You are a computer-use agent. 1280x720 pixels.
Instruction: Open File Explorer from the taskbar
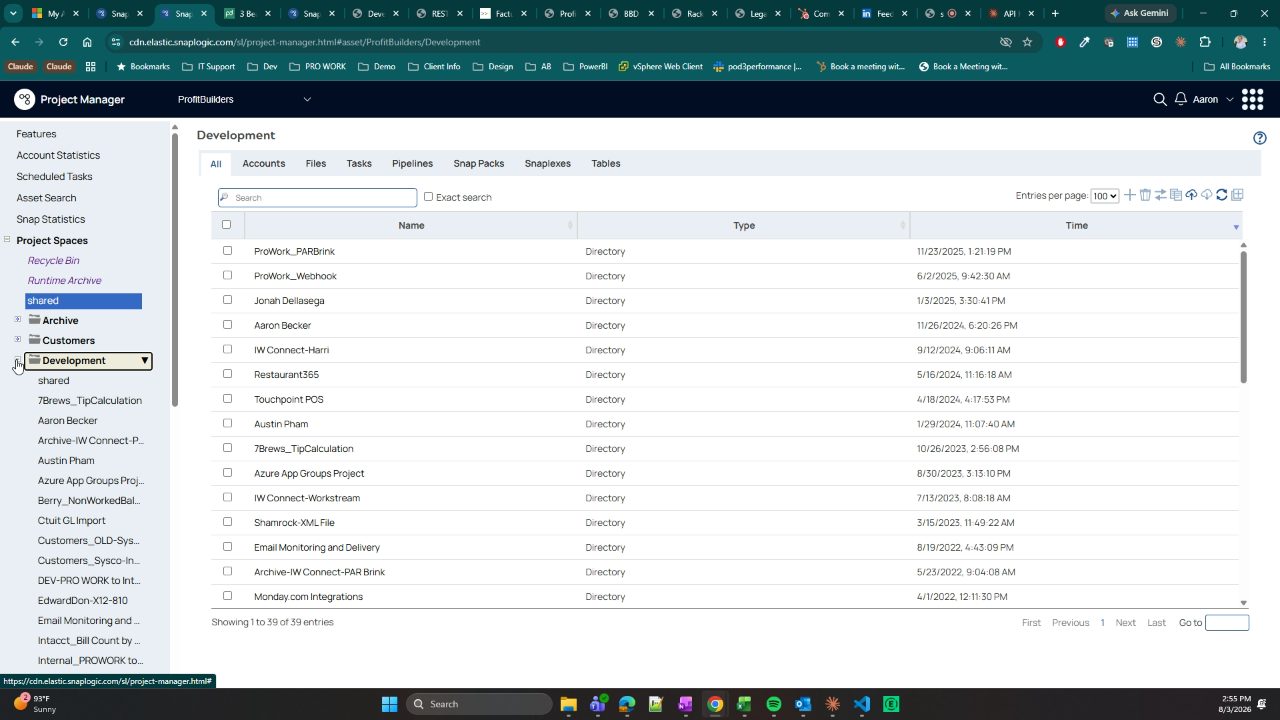pos(568,704)
